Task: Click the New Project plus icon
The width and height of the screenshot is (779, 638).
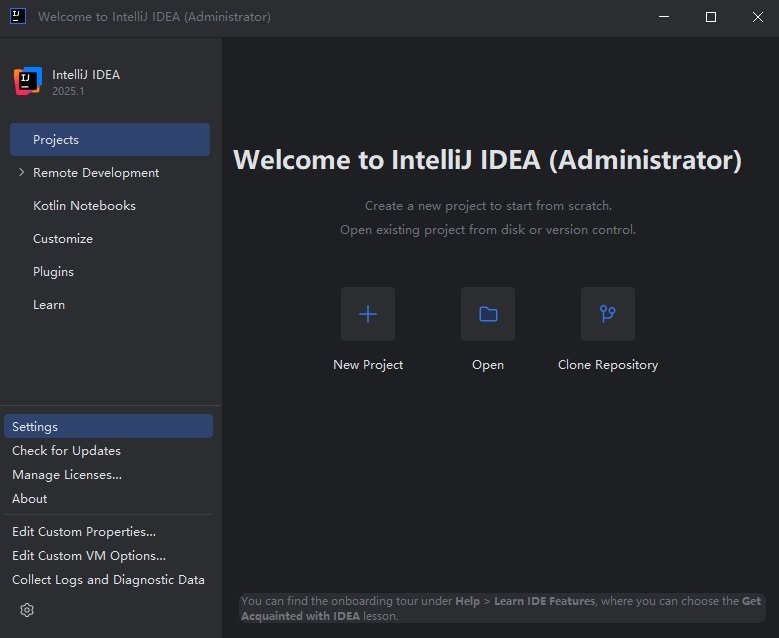Action: [368, 314]
